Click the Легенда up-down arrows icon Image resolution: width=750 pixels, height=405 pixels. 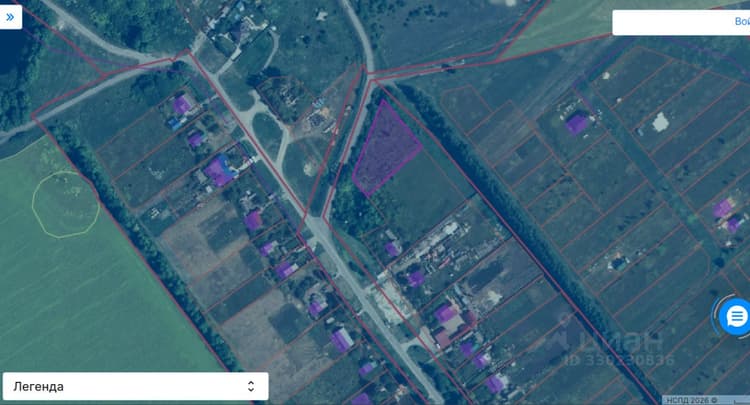251,386
